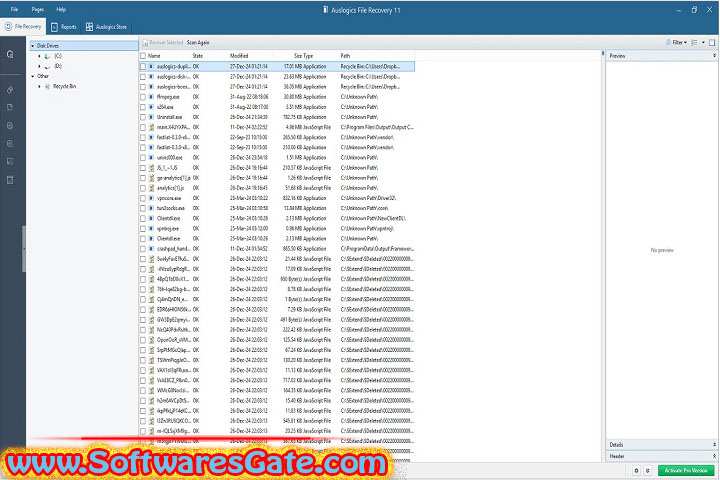720x480 pixels.
Task: Click the page icon below the eraser icon
Action: coord(10,107)
